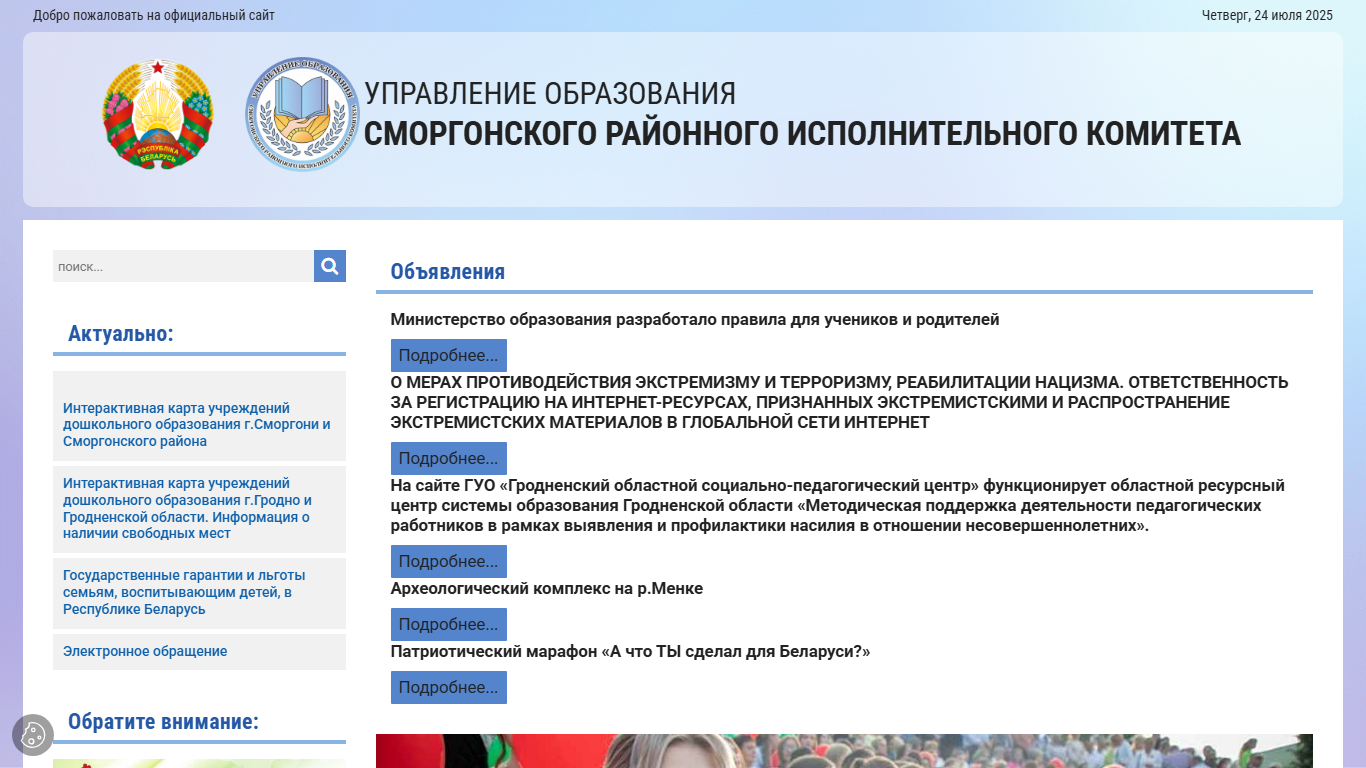Open Подробнее under the Grodno social-pedagogical center item
Screen dimensions: 1366x768
pos(449,561)
